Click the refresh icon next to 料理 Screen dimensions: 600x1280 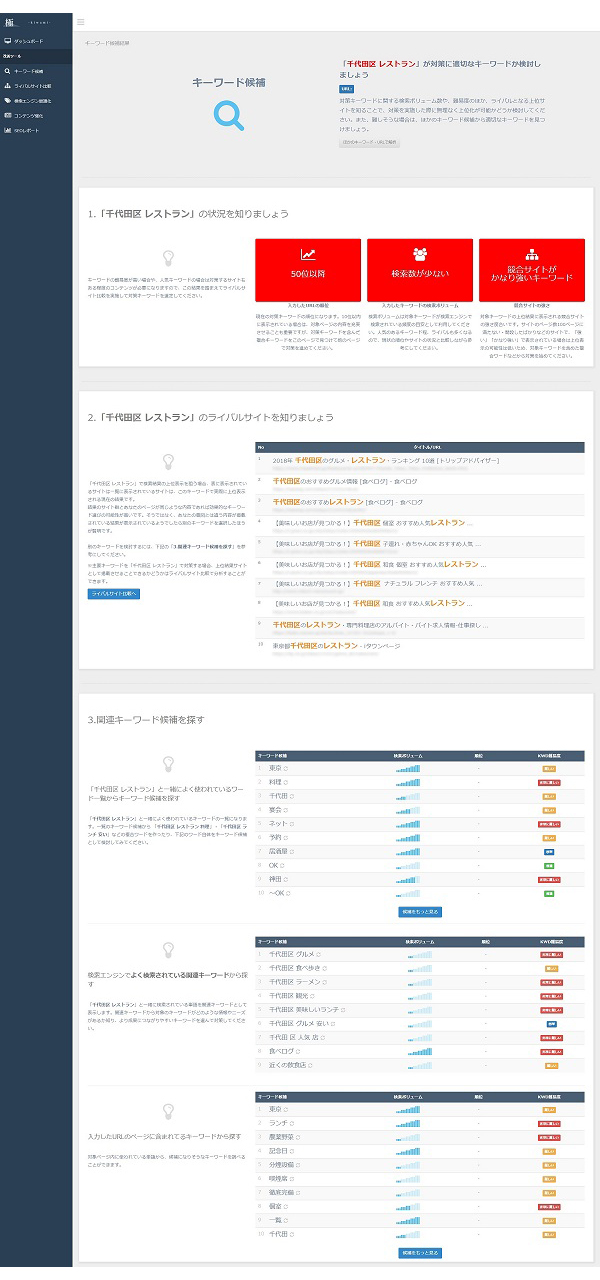(286, 782)
